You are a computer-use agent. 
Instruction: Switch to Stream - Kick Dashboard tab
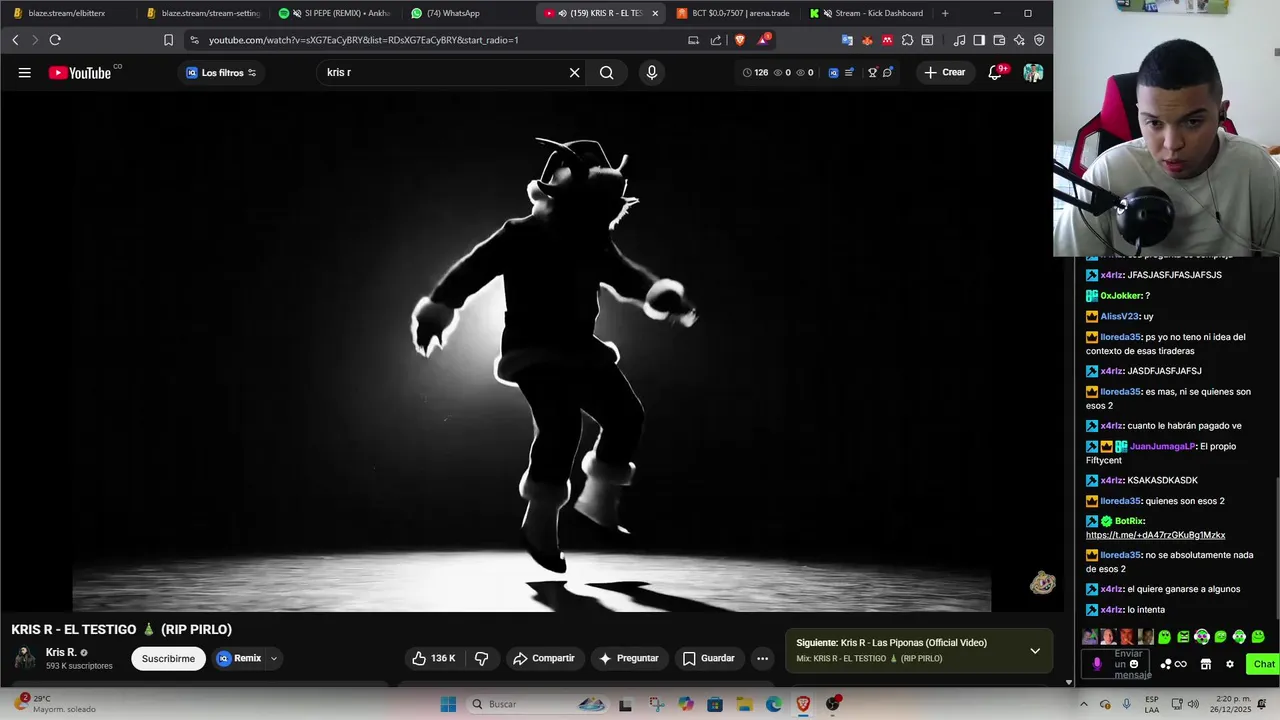[x=867, y=13]
